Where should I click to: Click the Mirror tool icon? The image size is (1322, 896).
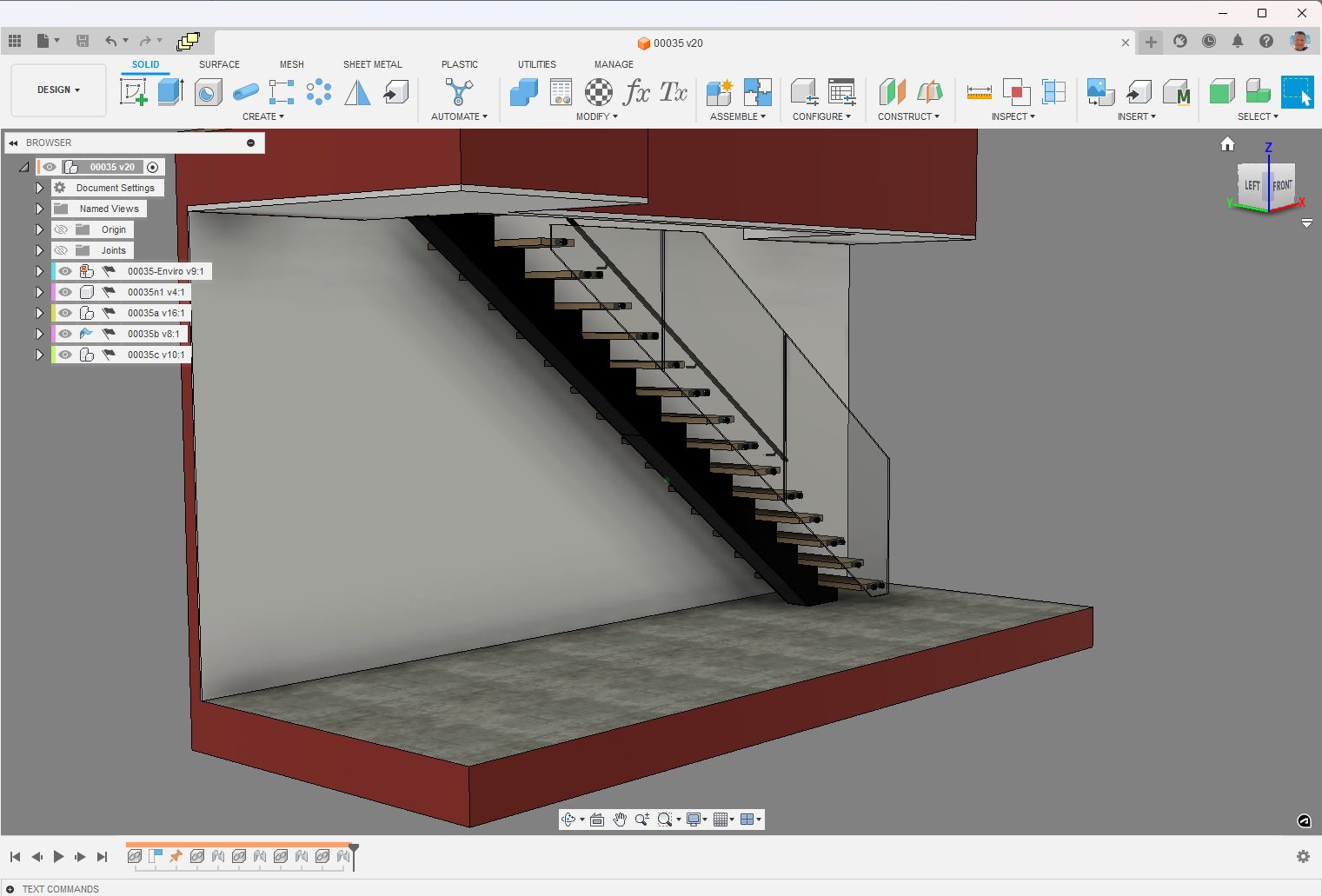(x=357, y=91)
